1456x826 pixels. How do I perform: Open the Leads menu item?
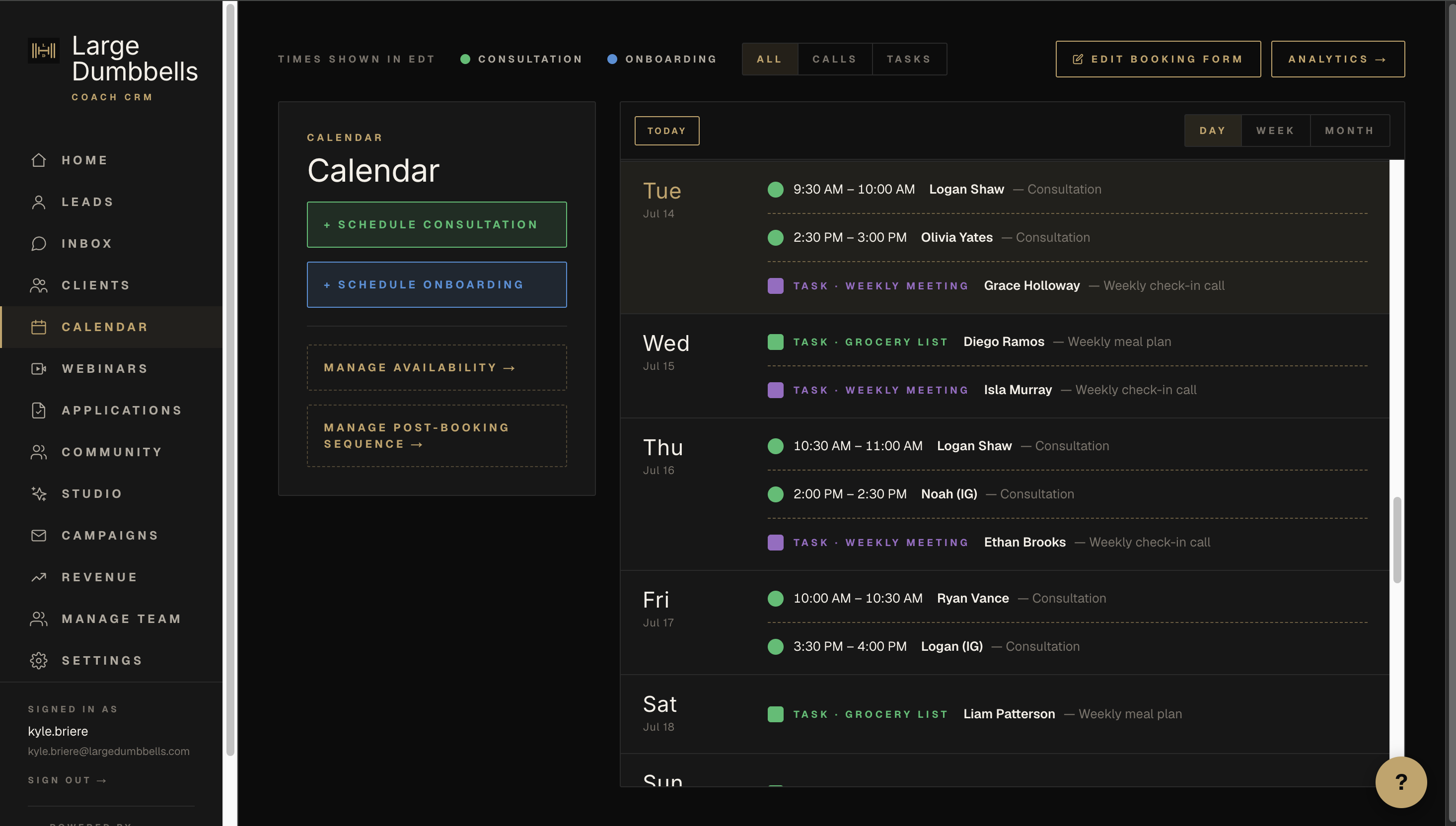coord(111,202)
